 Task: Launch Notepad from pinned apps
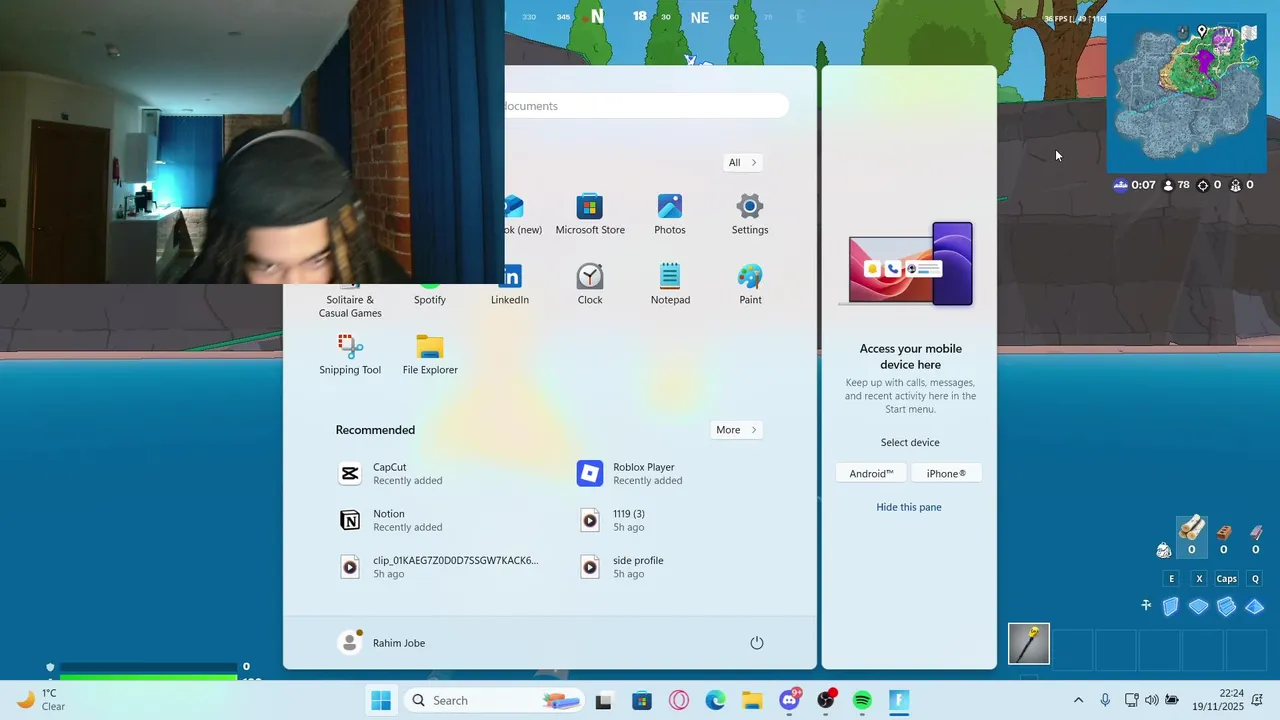670,285
